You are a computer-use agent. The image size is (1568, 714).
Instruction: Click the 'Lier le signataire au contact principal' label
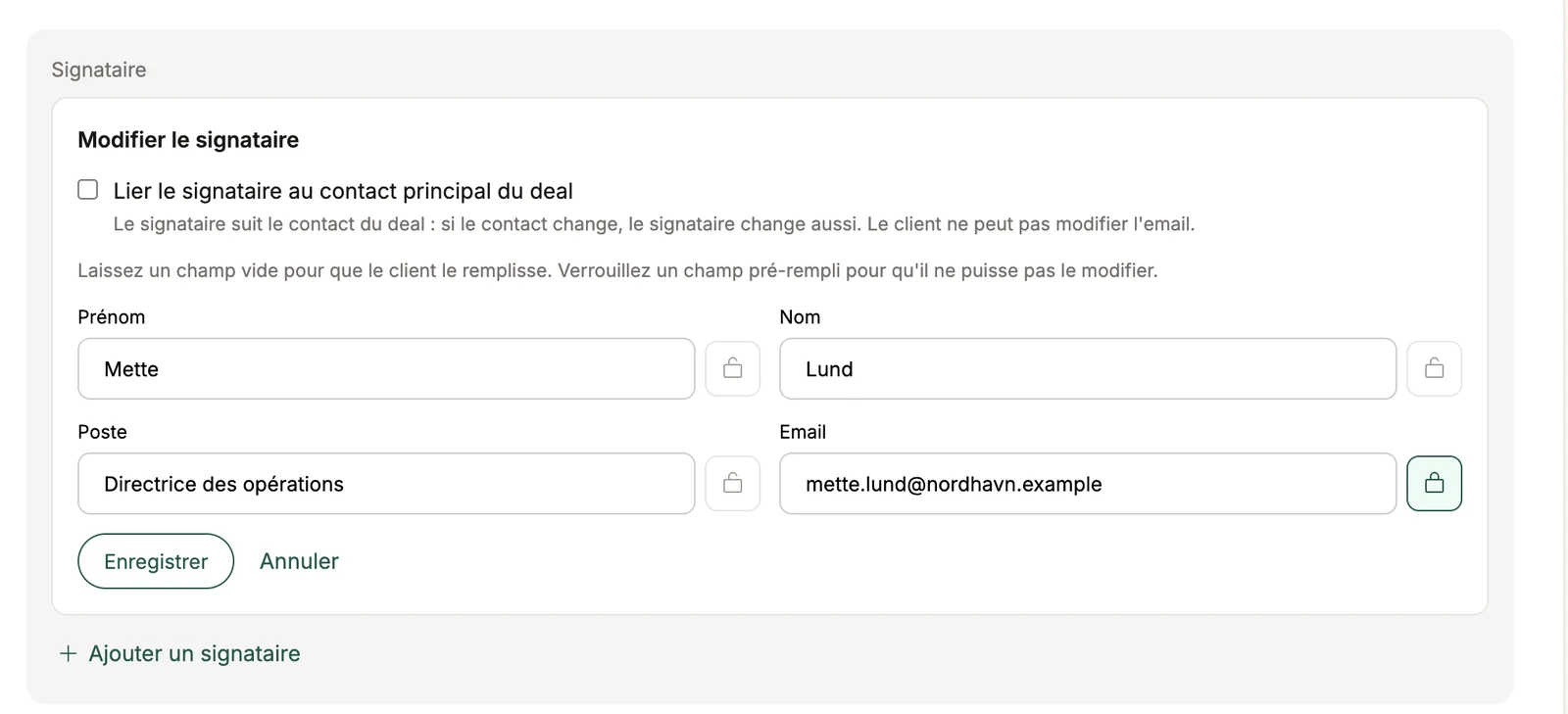coord(343,191)
